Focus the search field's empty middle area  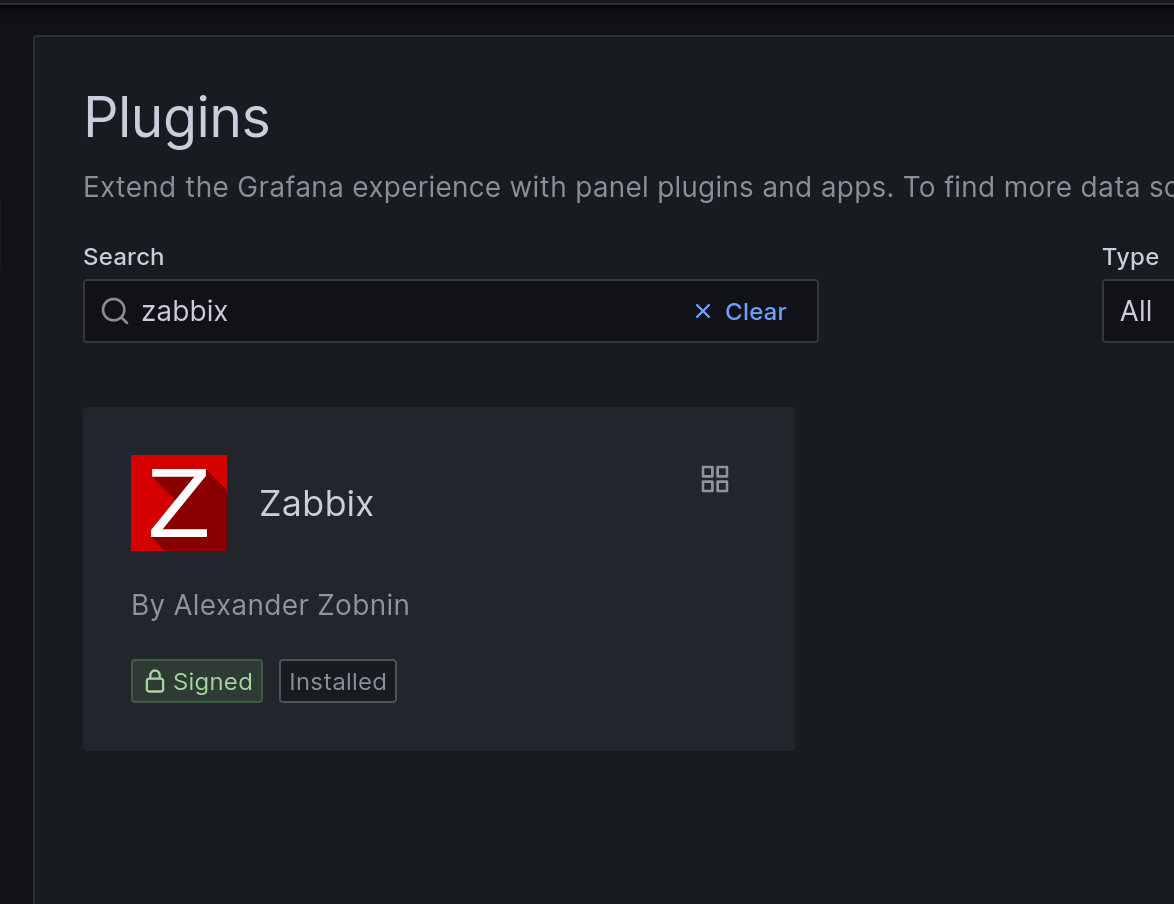[x=450, y=312]
